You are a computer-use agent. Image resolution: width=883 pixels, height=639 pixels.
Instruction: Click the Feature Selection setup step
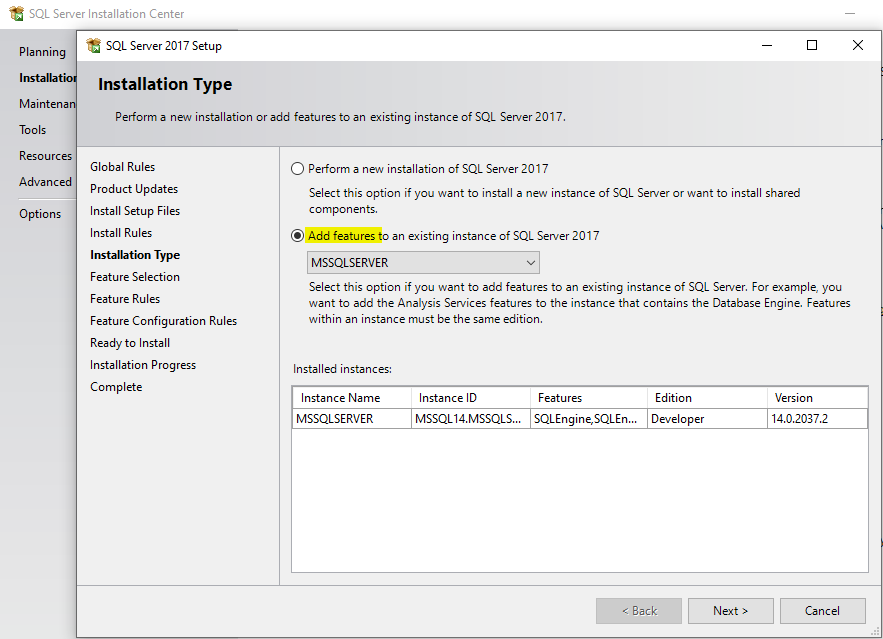[x=135, y=276]
